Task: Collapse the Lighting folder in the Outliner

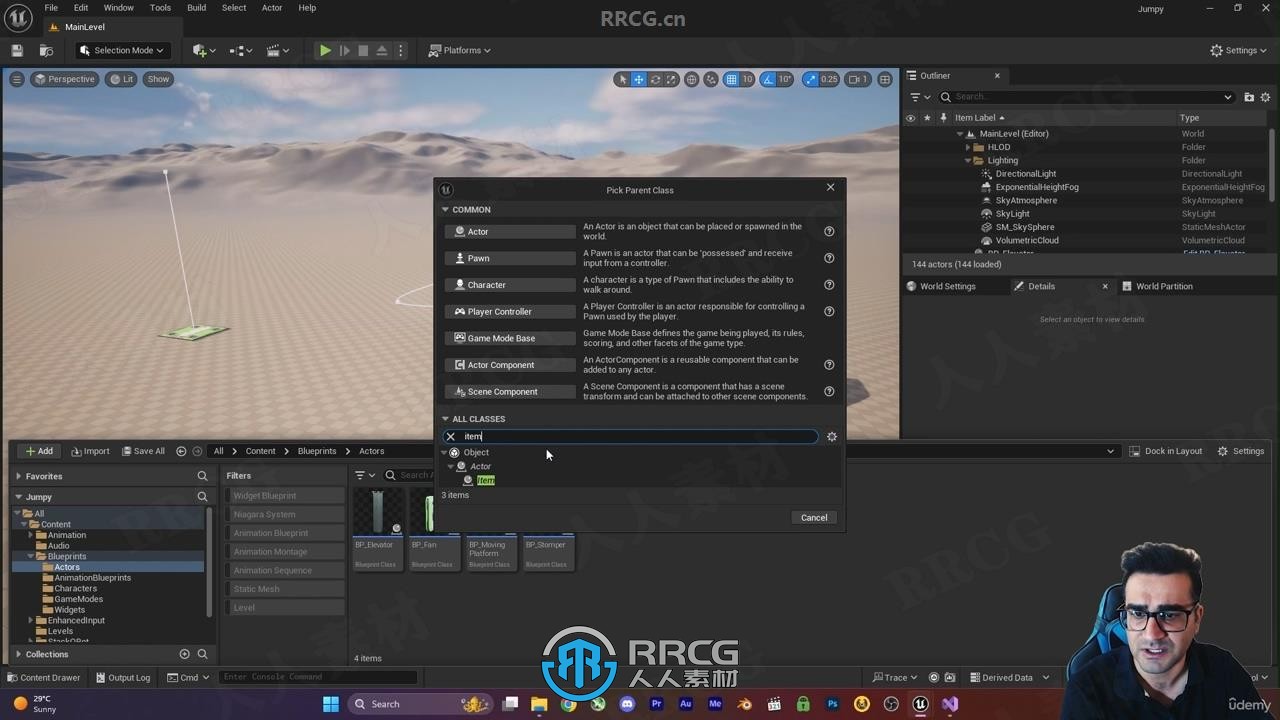Action: (969, 160)
